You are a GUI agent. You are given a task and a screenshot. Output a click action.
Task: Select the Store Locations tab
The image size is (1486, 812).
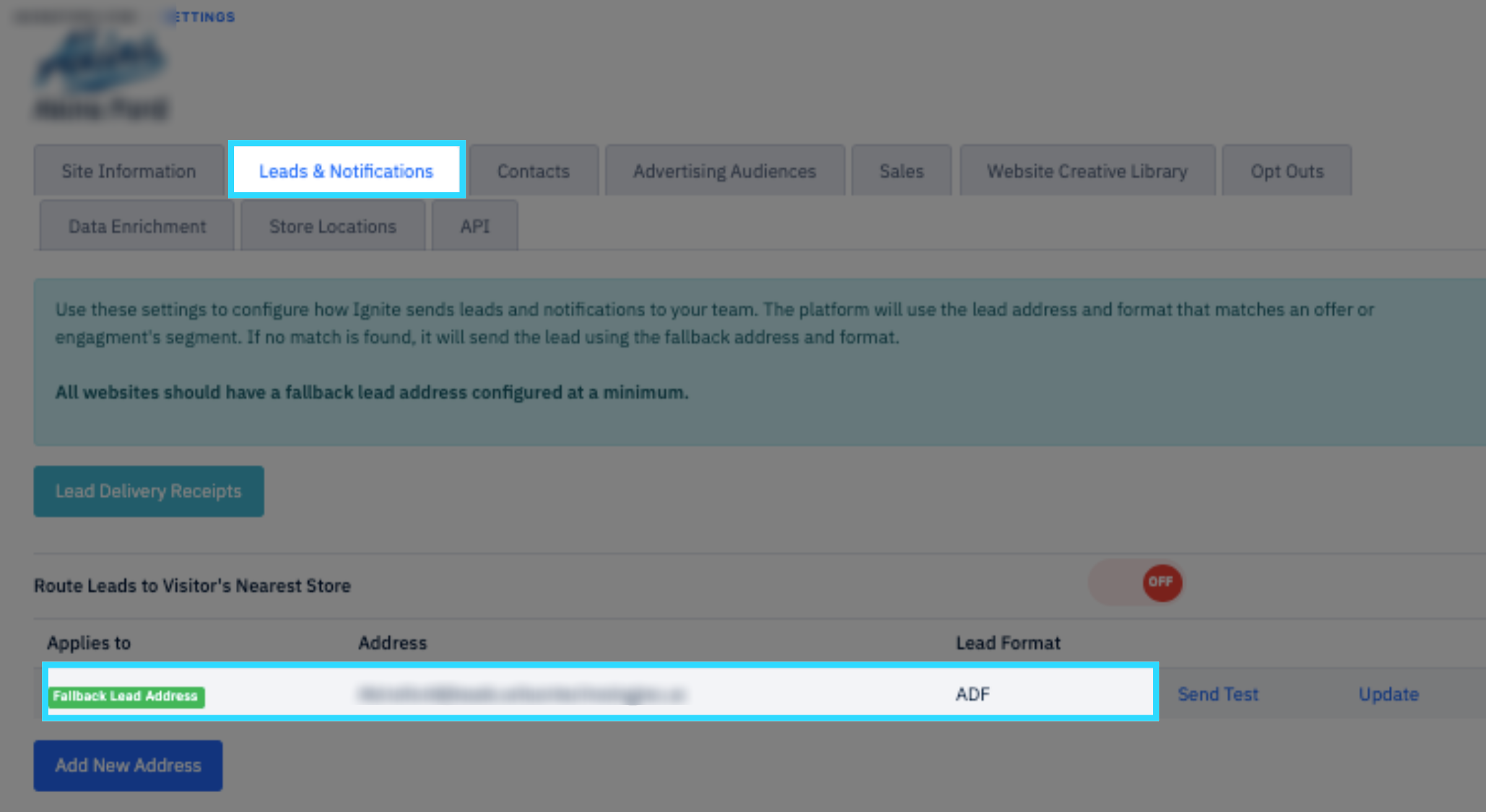coord(332,227)
